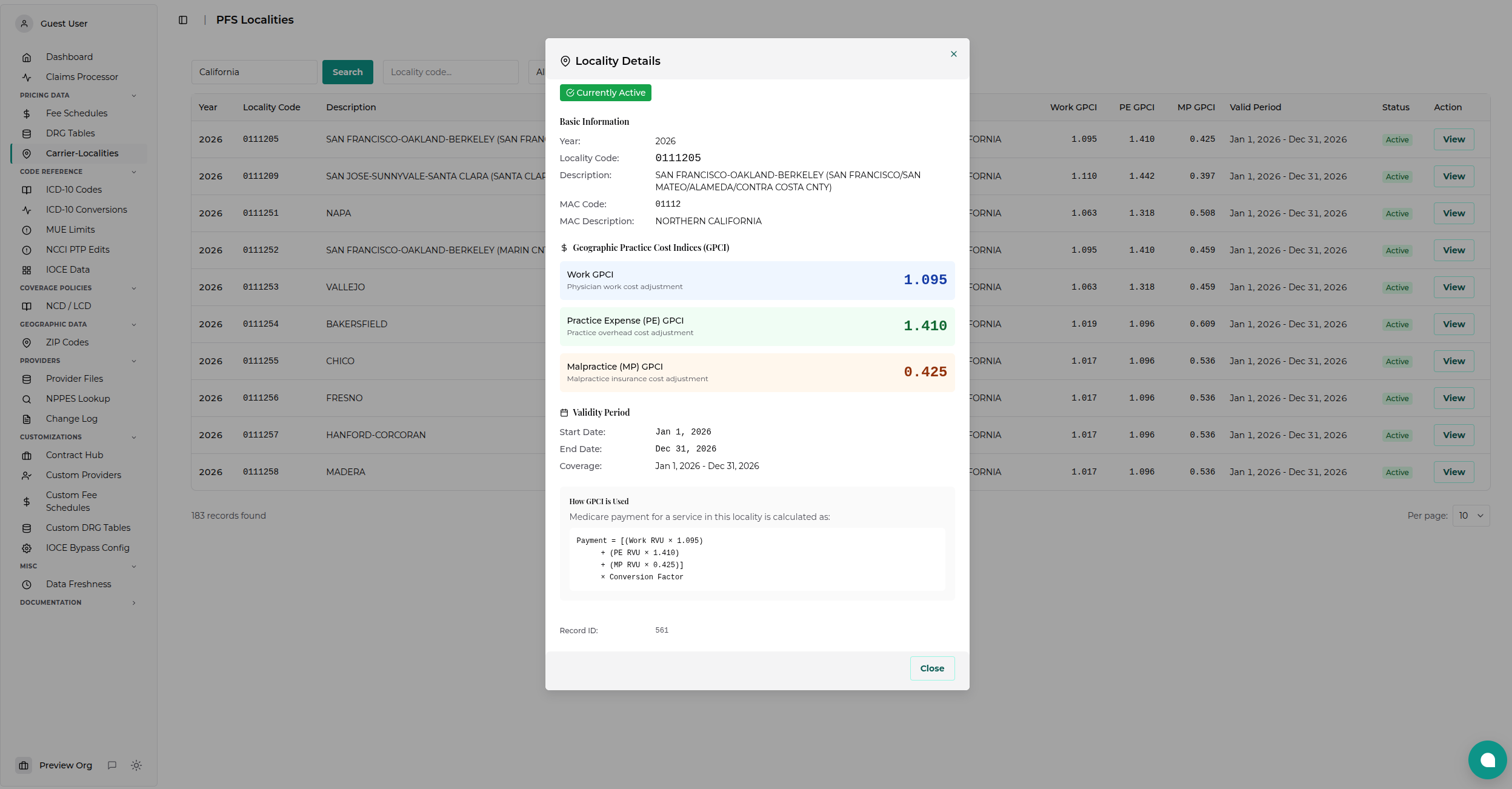
Task: Click the NPPES Lookup search icon
Action: [x=27, y=399]
